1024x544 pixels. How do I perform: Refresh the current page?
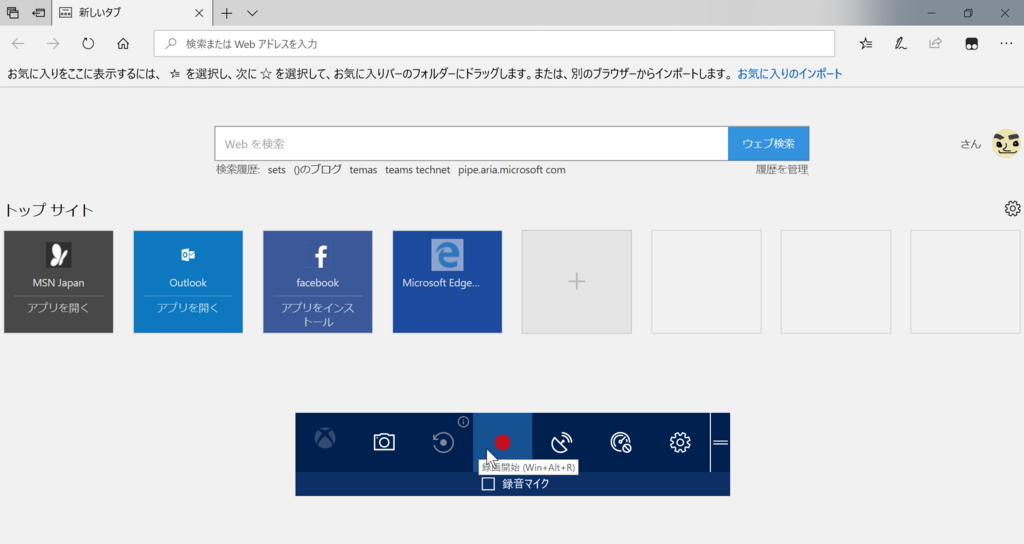click(88, 44)
